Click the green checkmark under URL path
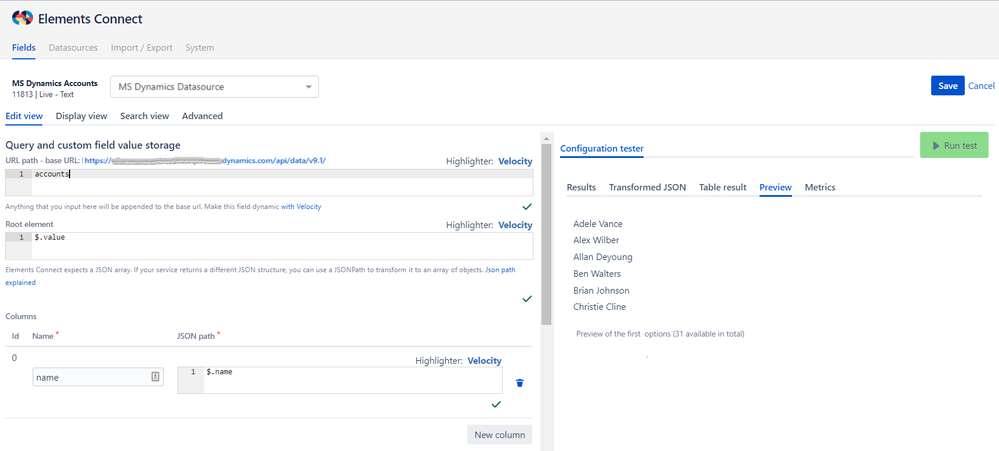Screen dimensions: 999x451 [527, 206]
